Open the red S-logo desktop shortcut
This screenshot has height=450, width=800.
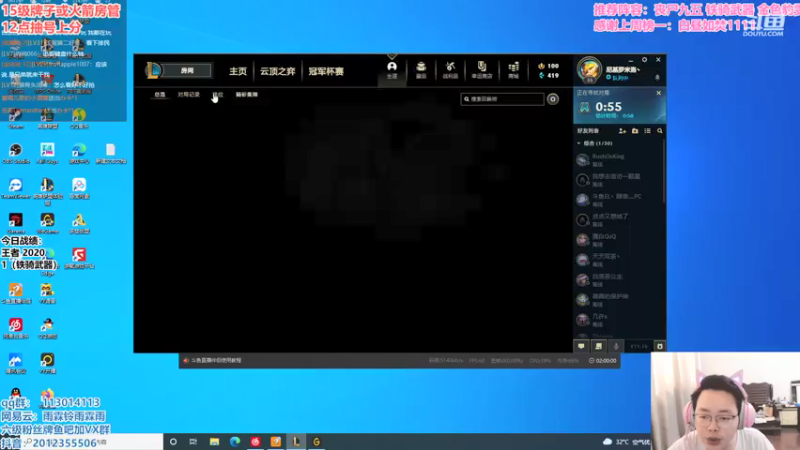coord(79,258)
